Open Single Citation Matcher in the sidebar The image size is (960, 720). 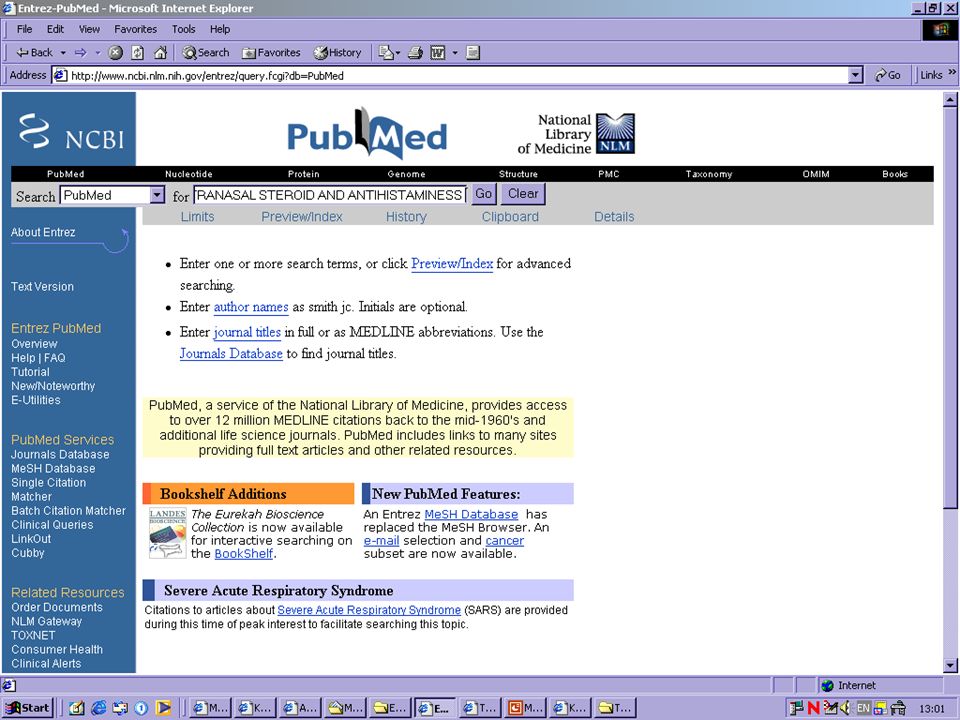48,489
